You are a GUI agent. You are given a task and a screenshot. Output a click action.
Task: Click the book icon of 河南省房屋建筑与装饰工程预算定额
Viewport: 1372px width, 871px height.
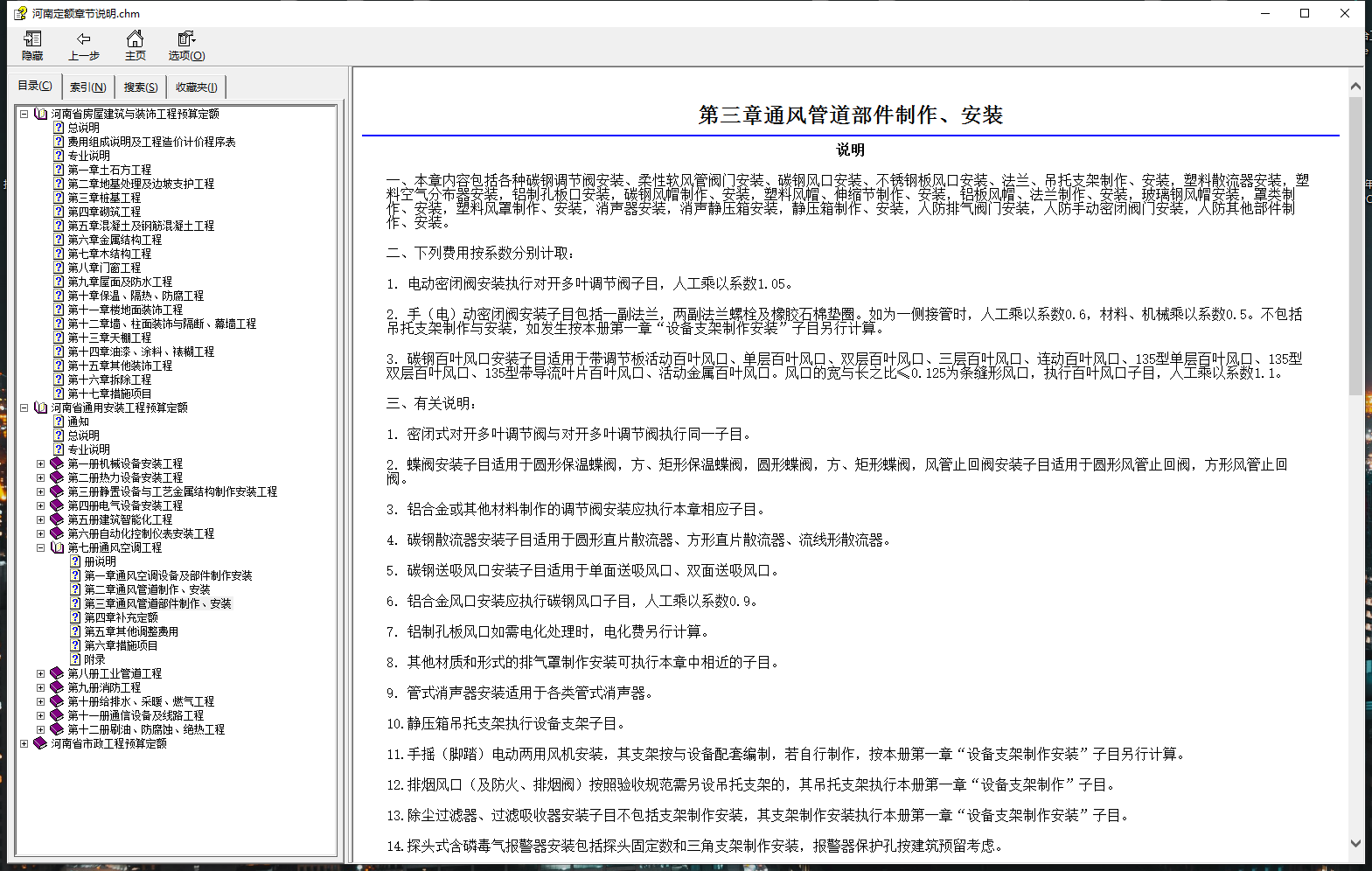point(40,114)
